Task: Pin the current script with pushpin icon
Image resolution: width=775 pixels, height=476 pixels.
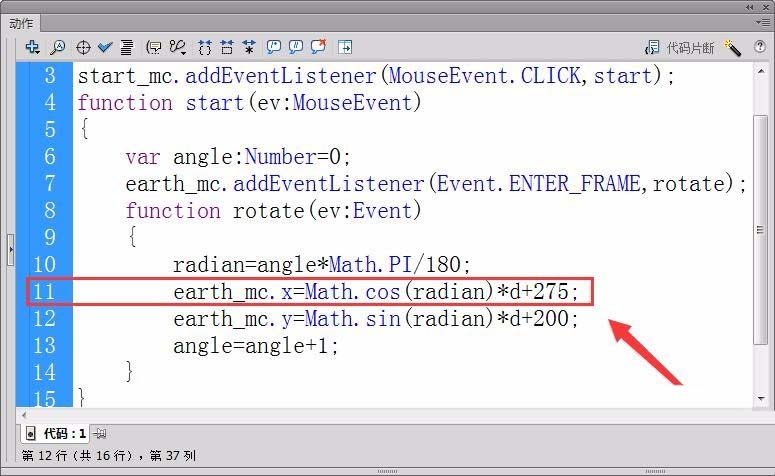Action: 100,434
